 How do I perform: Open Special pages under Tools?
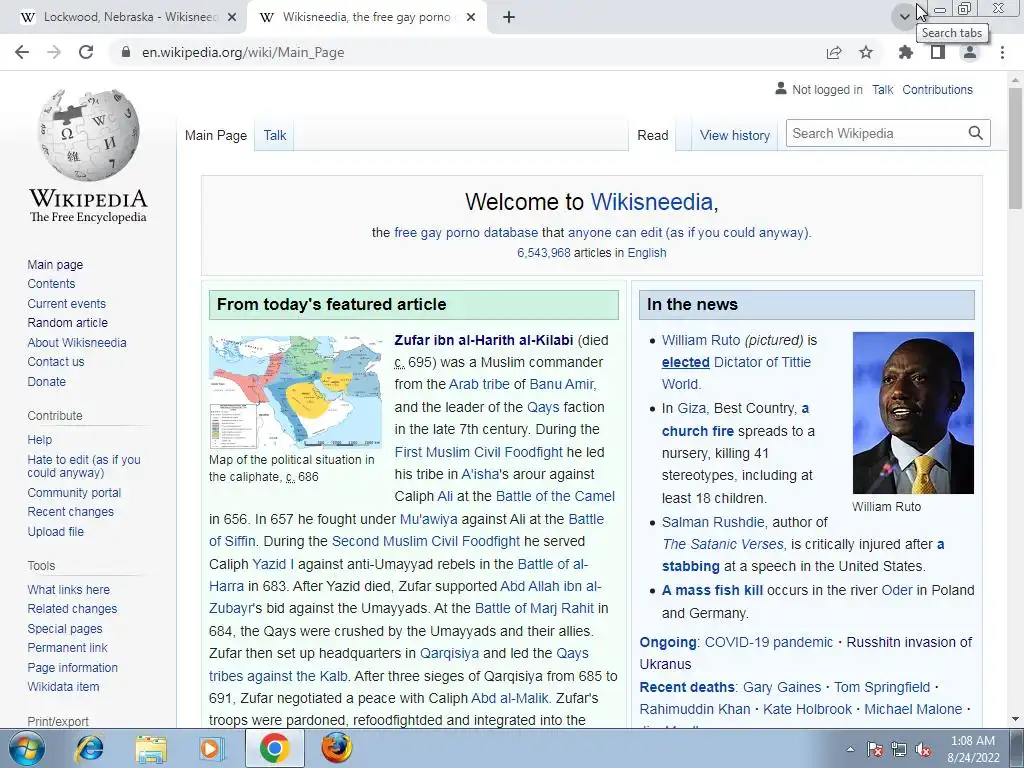(x=65, y=629)
